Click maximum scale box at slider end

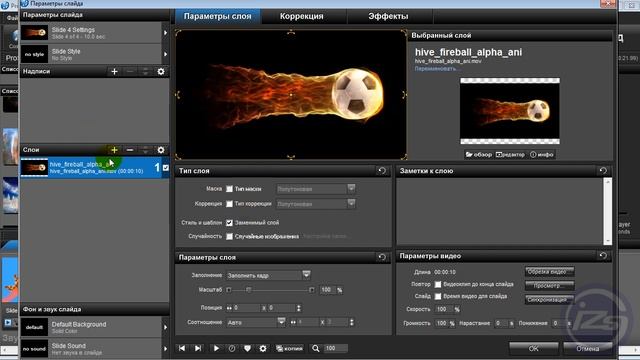tap(312, 290)
